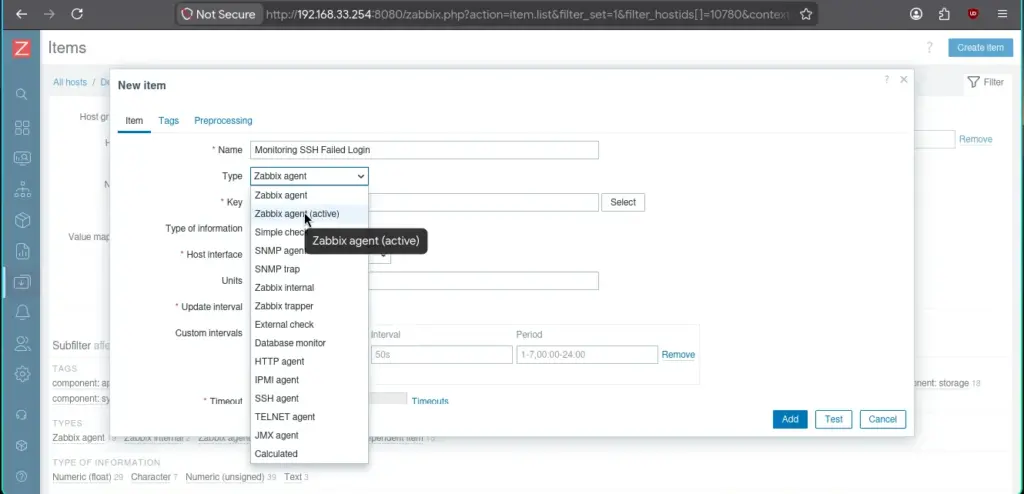Switch to the Item tab
The width and height of the screenshot is (1024, 494).
(134, 120)
